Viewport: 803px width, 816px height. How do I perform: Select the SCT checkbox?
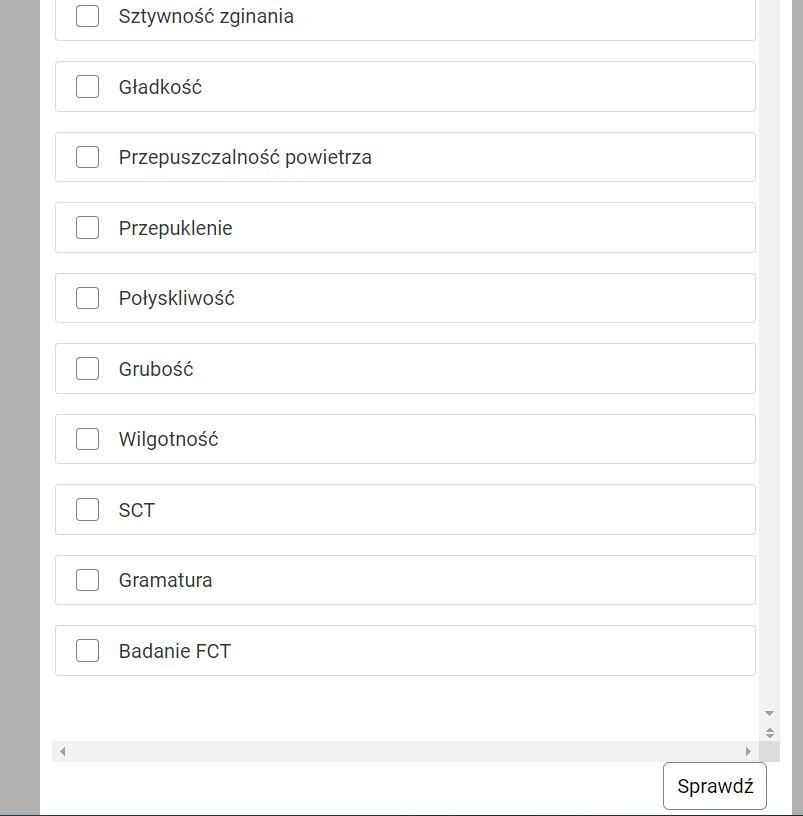click(88, 510)
